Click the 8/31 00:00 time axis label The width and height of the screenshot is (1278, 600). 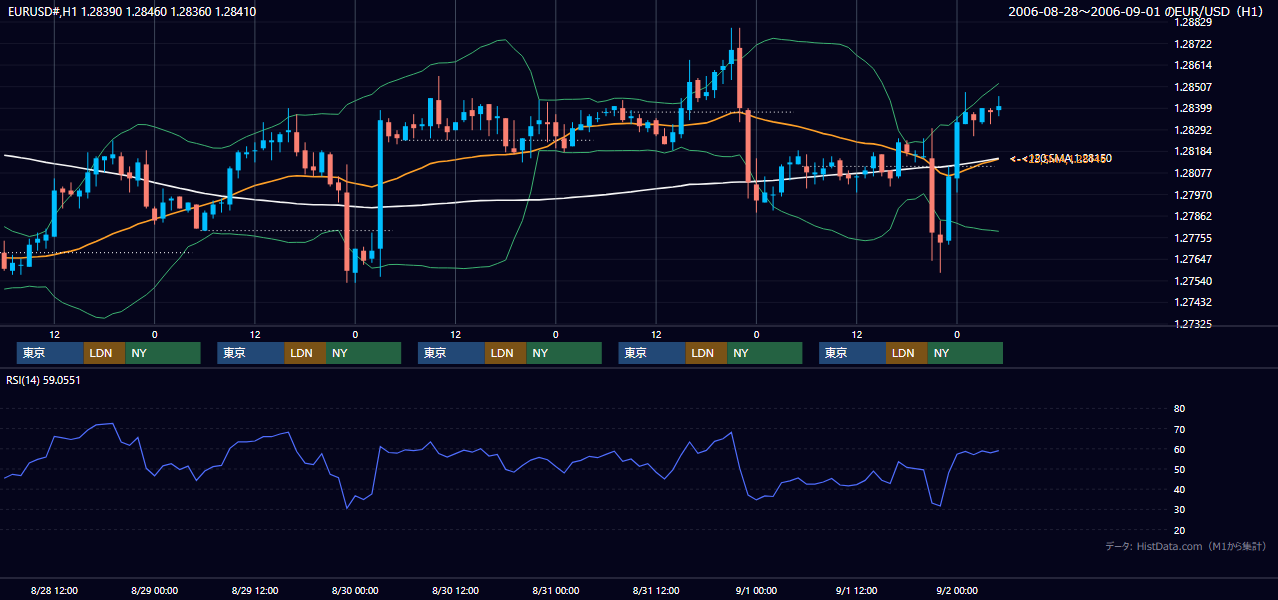(555, 590)
